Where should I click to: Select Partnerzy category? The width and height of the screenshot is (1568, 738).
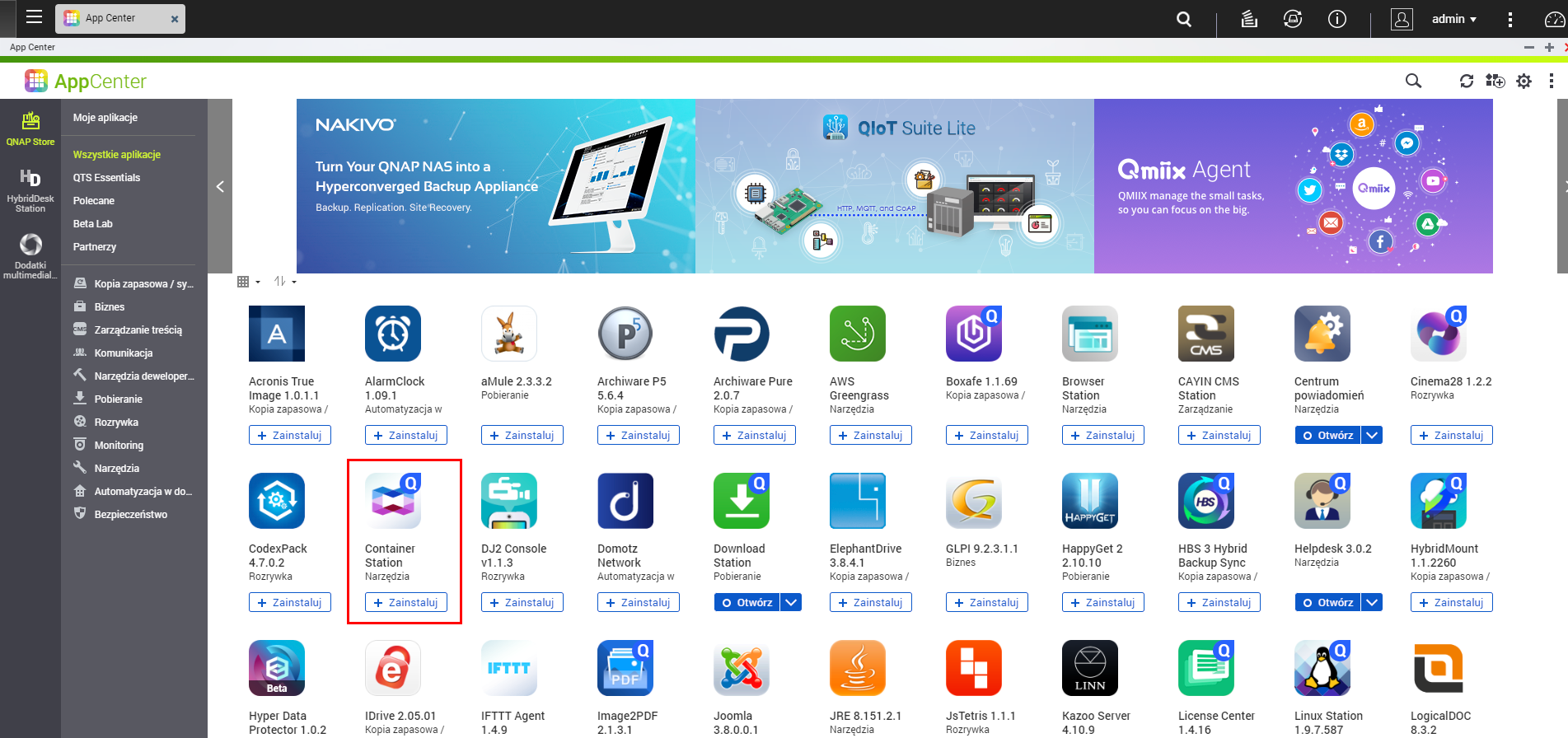coord(95,247)
